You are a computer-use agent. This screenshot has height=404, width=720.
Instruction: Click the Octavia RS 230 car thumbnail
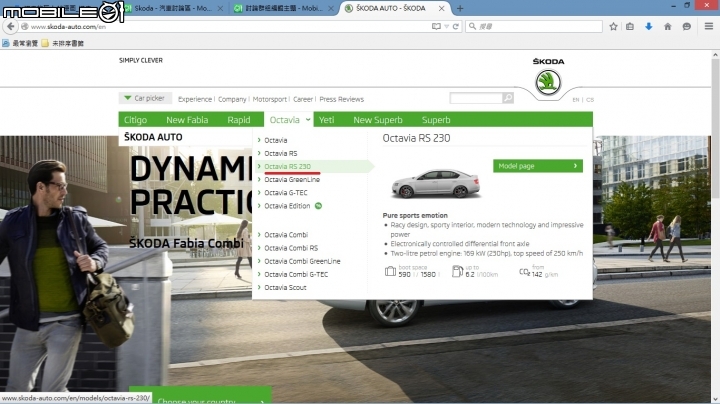(435, 183)
